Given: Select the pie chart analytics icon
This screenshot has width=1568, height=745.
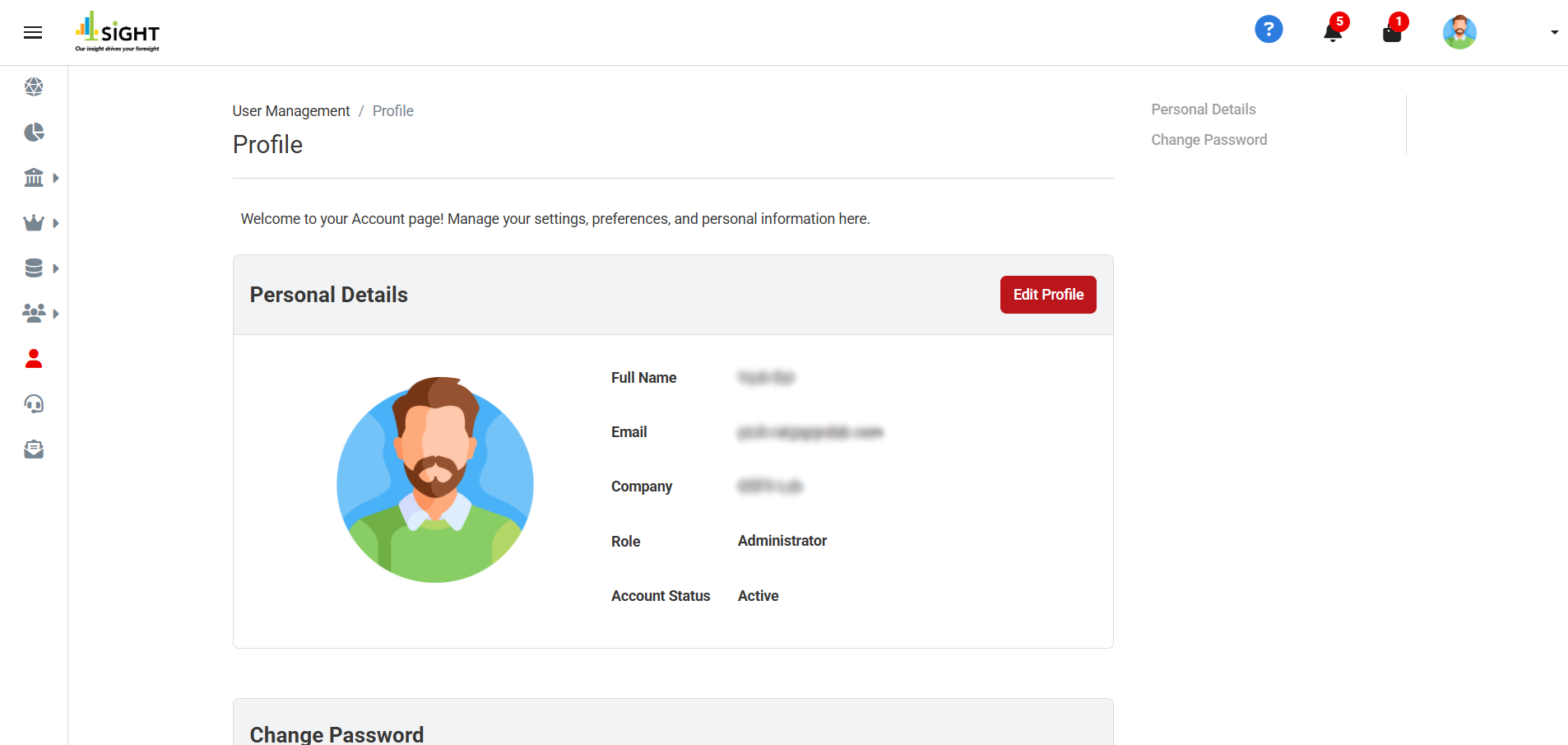Looking at the screenshot, I should click(33, 132).
